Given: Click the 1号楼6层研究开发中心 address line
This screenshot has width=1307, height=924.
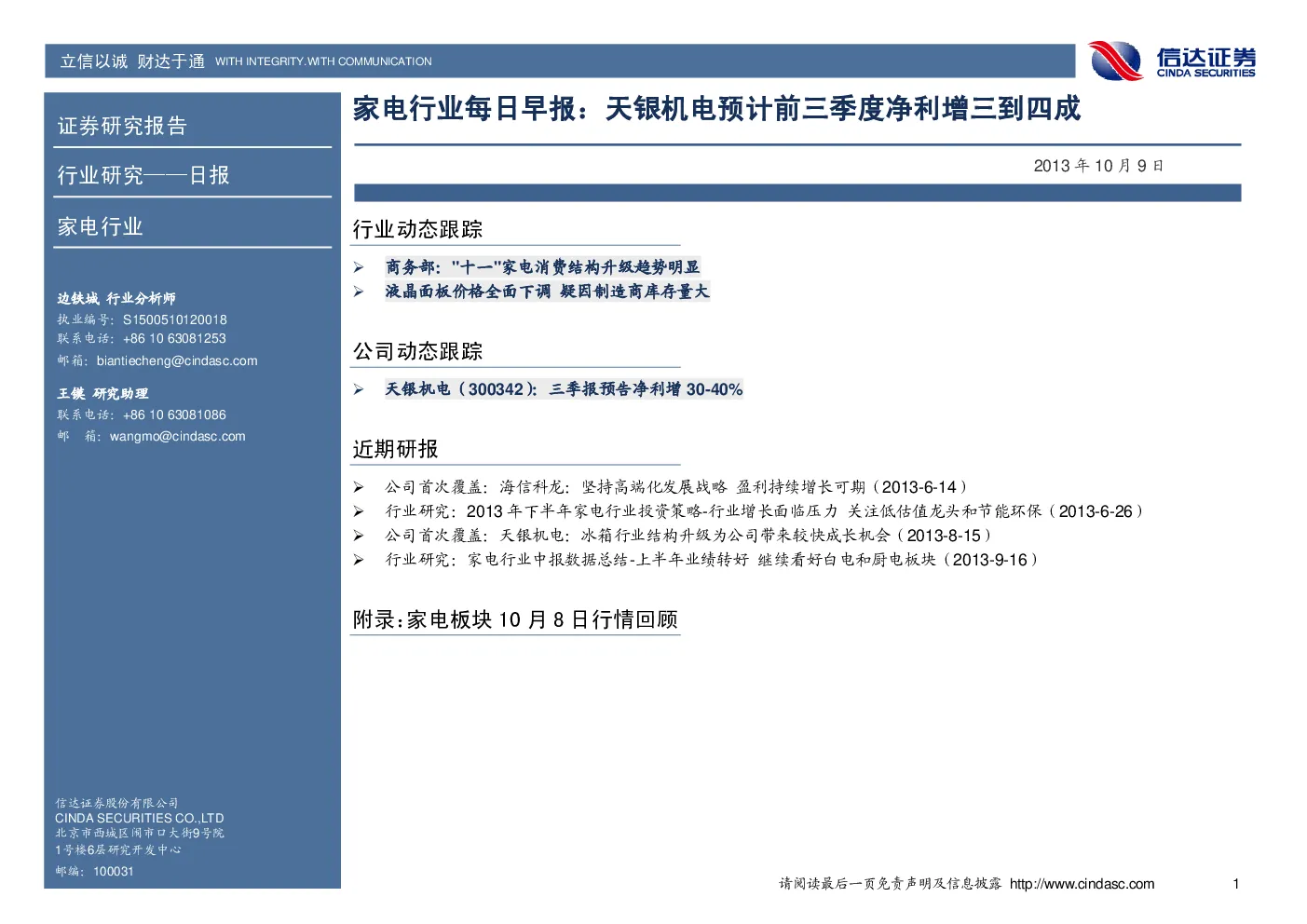Looking at the screenshot, I should coord(118,849).
